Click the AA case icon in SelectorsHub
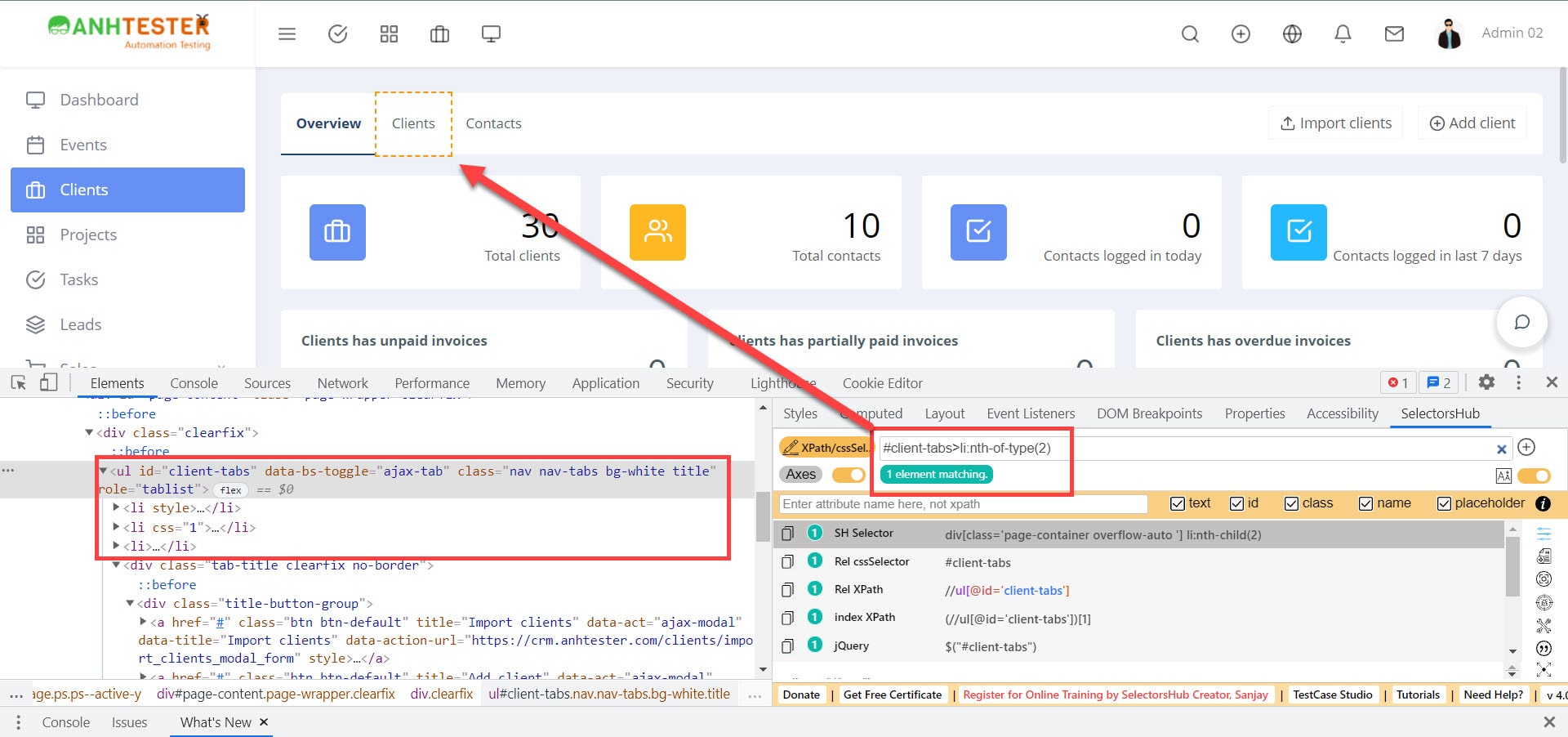The height and width of the screenshot is (737, 1568). tap(1503, 476)
